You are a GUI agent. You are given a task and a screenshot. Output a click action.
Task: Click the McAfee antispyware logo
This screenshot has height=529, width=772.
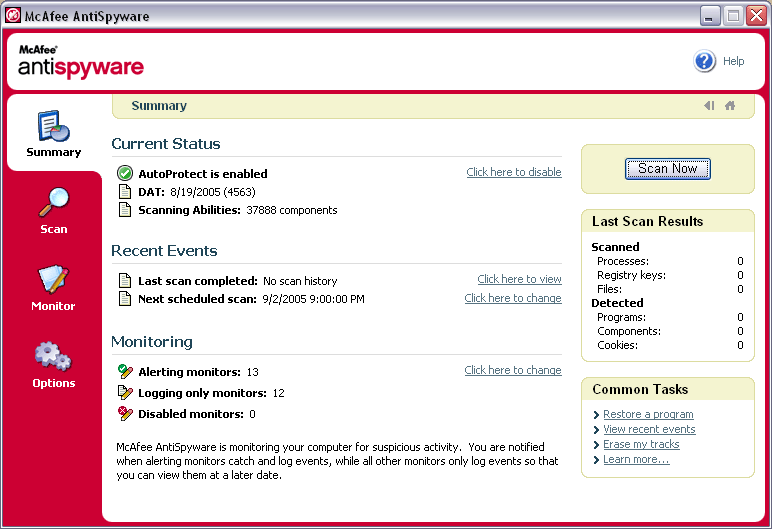point(81,62)
